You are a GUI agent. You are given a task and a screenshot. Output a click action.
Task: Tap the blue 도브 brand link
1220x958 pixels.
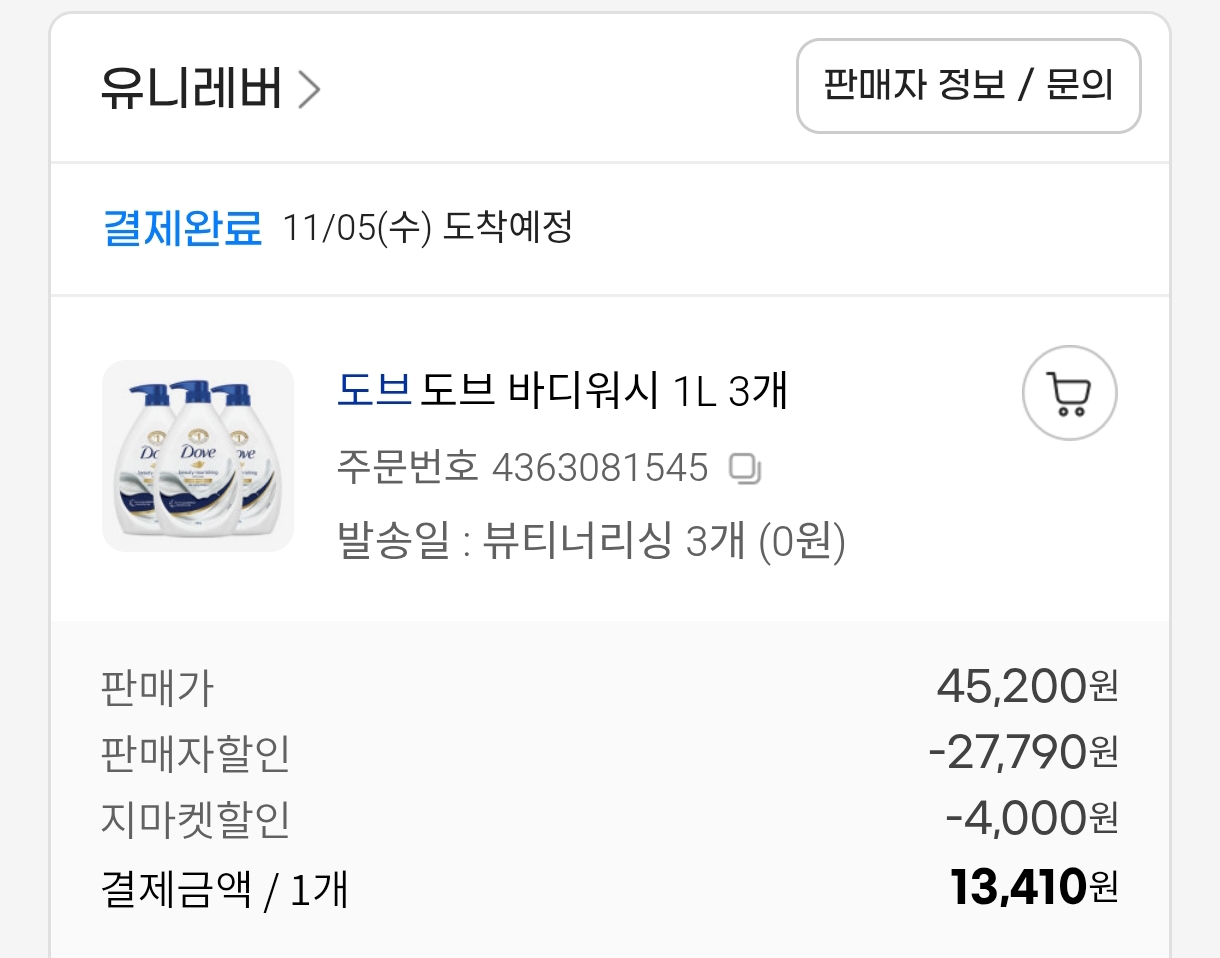tap(374, 391)
